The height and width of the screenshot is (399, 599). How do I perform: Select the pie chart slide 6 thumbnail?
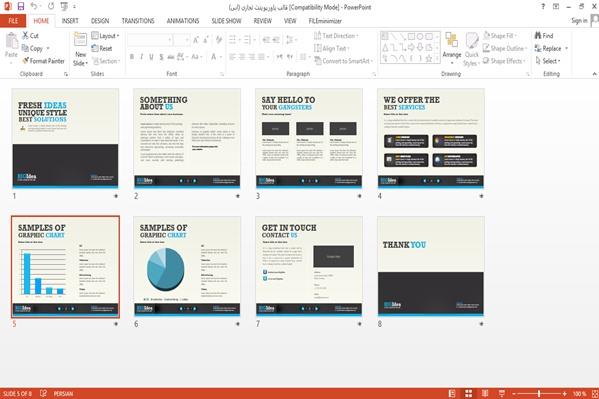coord(187,266)
